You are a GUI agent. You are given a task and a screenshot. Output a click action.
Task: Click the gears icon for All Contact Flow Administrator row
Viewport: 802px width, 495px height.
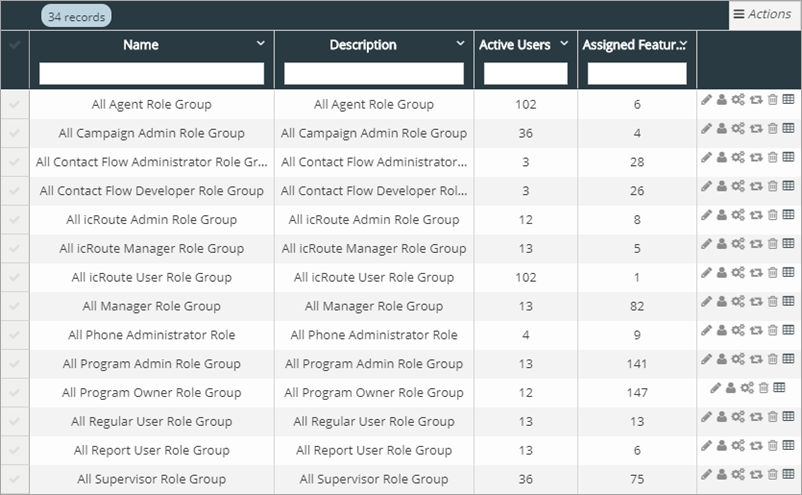[x=738, y=158]
